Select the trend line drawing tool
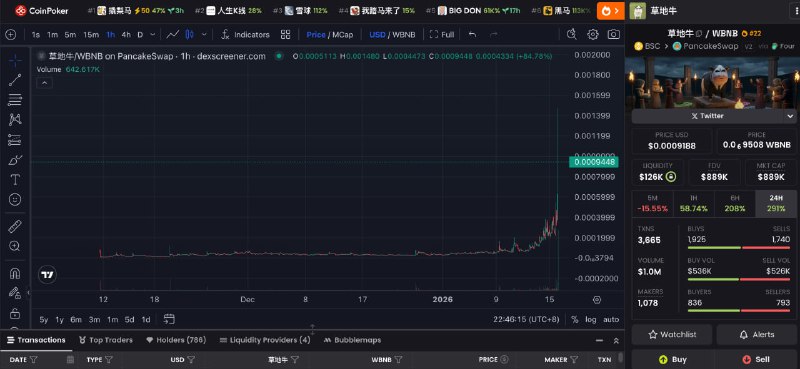Image resolution: width=800 pixels, height=369 pixels. (15, 80)
